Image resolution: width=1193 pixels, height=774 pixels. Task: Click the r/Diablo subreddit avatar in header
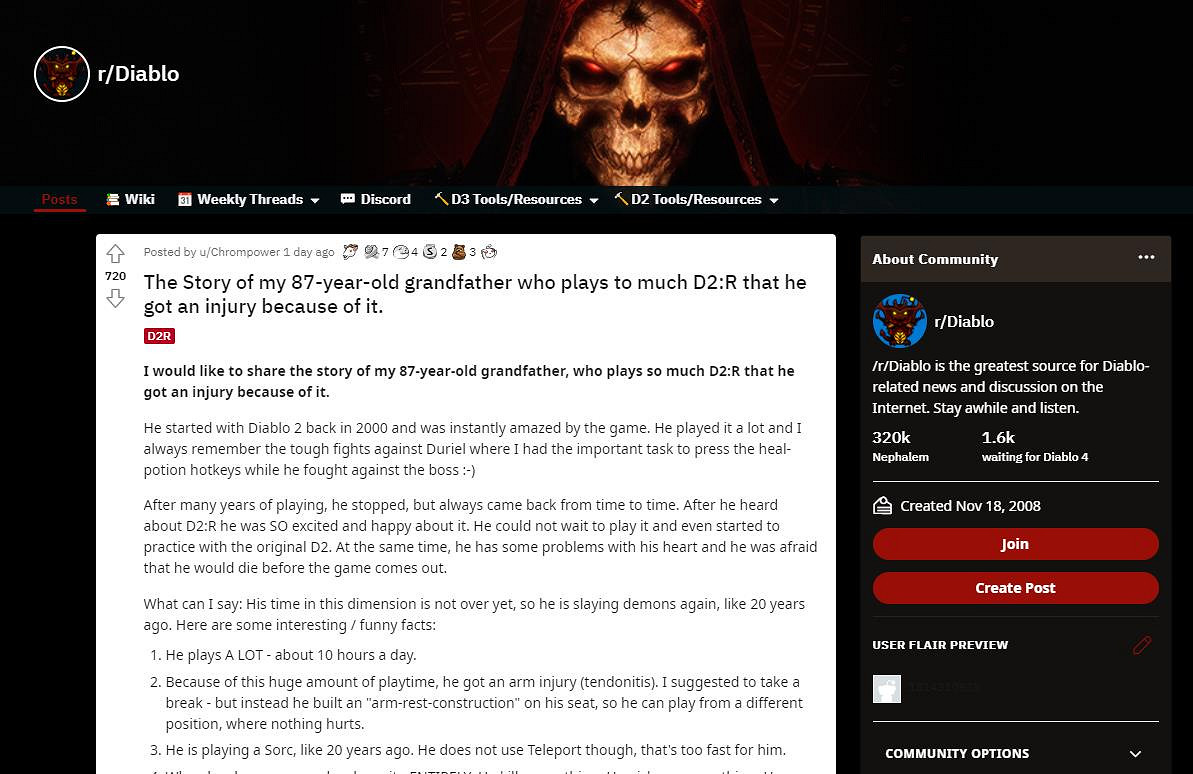coord(62,74)
